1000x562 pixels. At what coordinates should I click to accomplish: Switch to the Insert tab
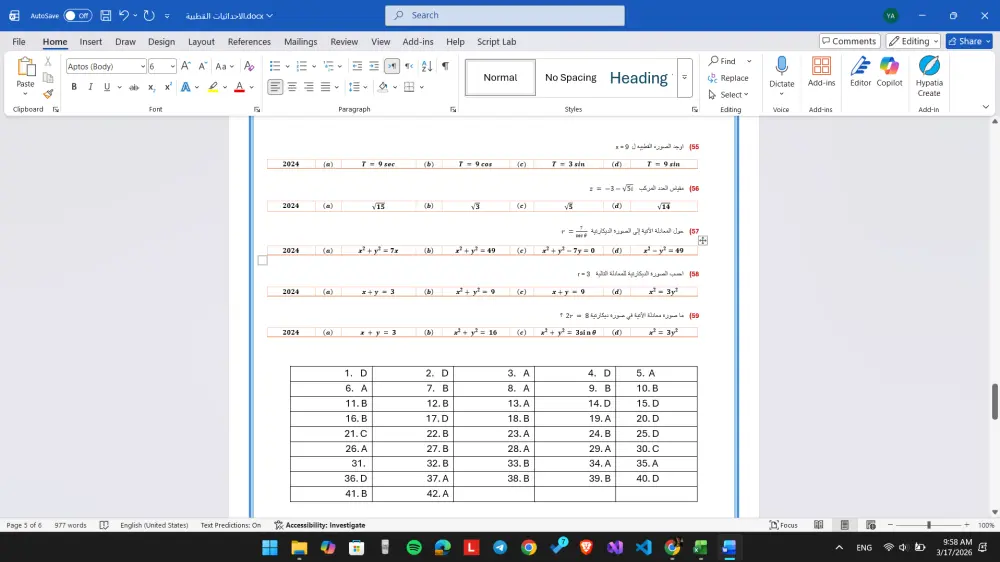[x=91, y=41]
